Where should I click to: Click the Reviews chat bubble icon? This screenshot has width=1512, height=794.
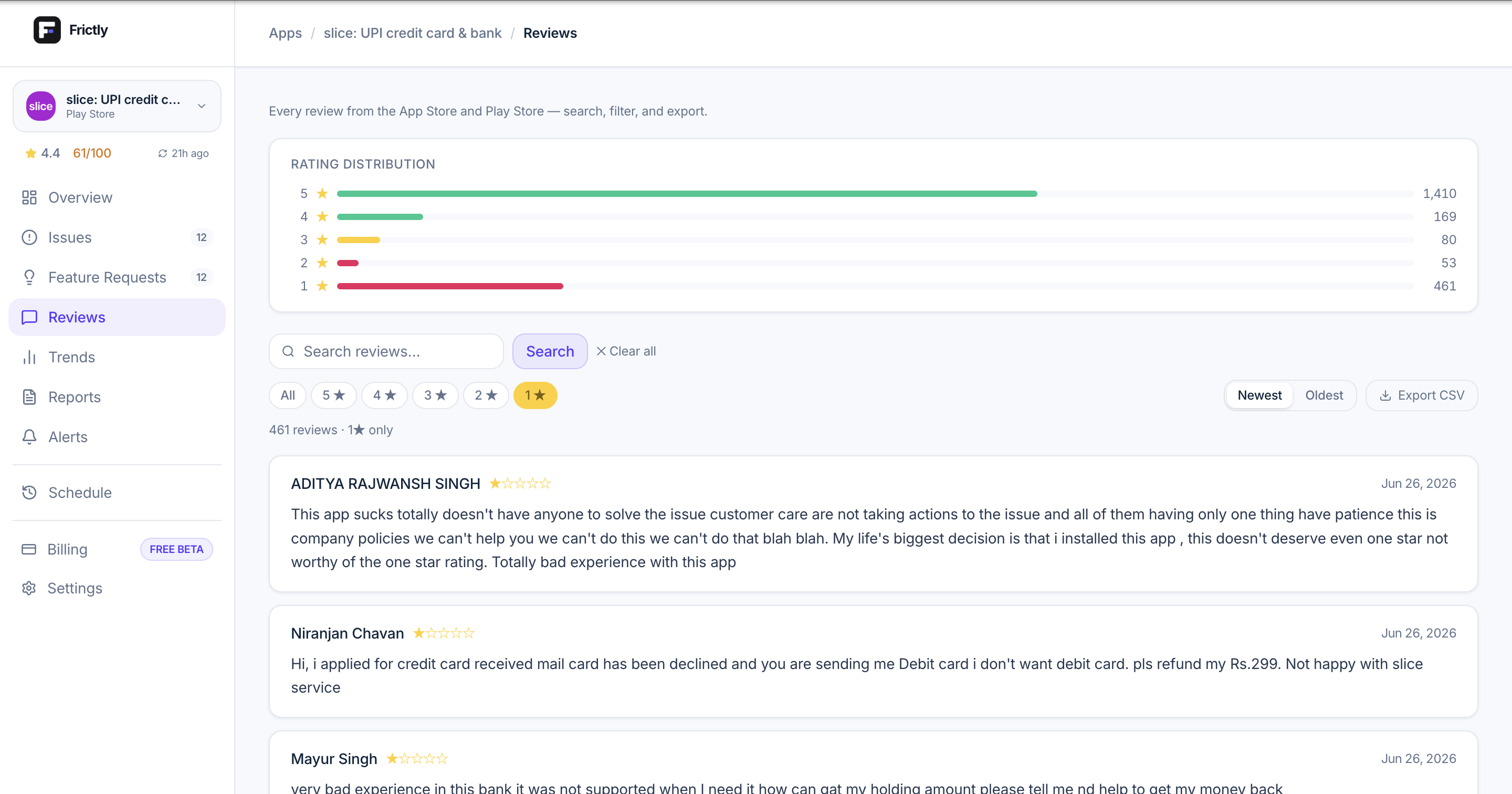(x=29, y=317)
